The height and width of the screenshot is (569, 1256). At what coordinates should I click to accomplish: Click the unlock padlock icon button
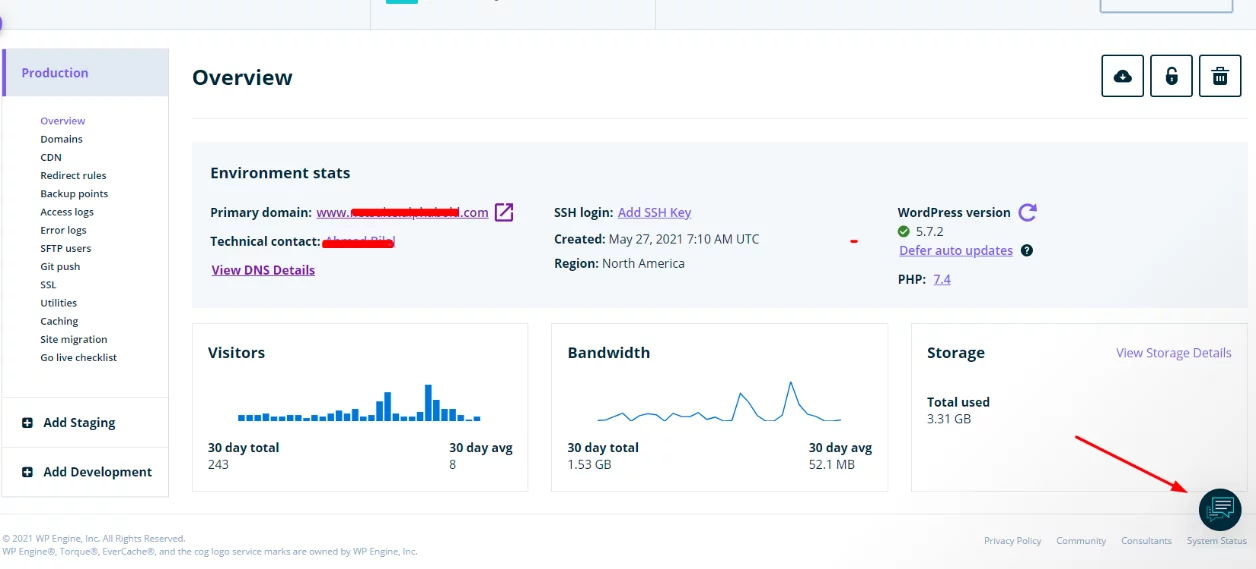tap(1171, 76)
